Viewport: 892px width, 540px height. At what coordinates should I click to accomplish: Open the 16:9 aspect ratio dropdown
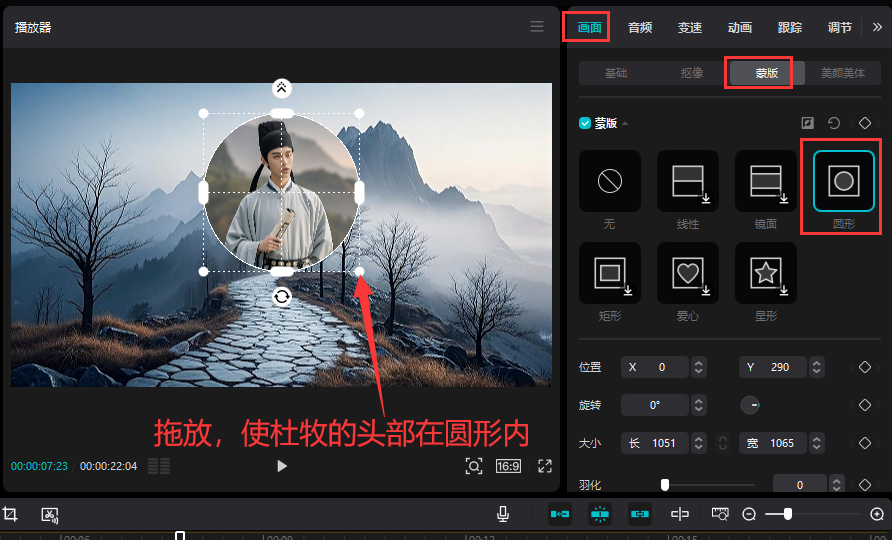508,466
